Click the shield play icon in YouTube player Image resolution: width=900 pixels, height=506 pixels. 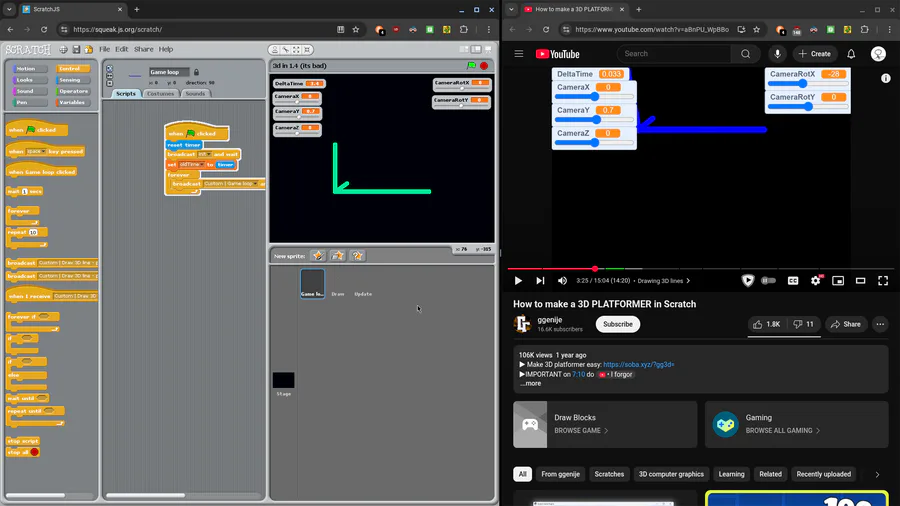pos(747,281)
